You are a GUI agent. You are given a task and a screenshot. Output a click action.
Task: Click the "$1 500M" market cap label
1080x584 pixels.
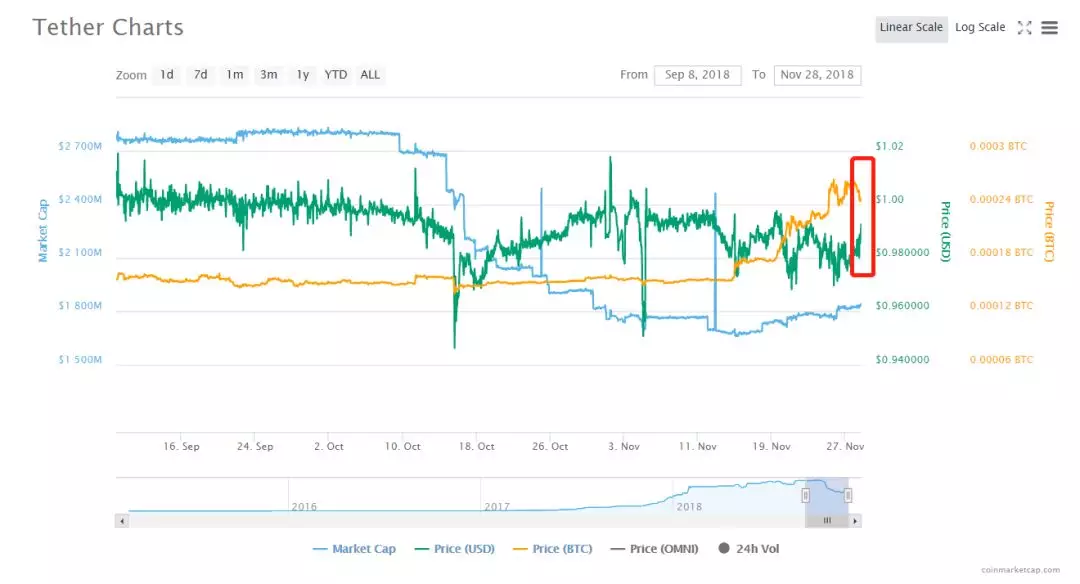point(80,359)
